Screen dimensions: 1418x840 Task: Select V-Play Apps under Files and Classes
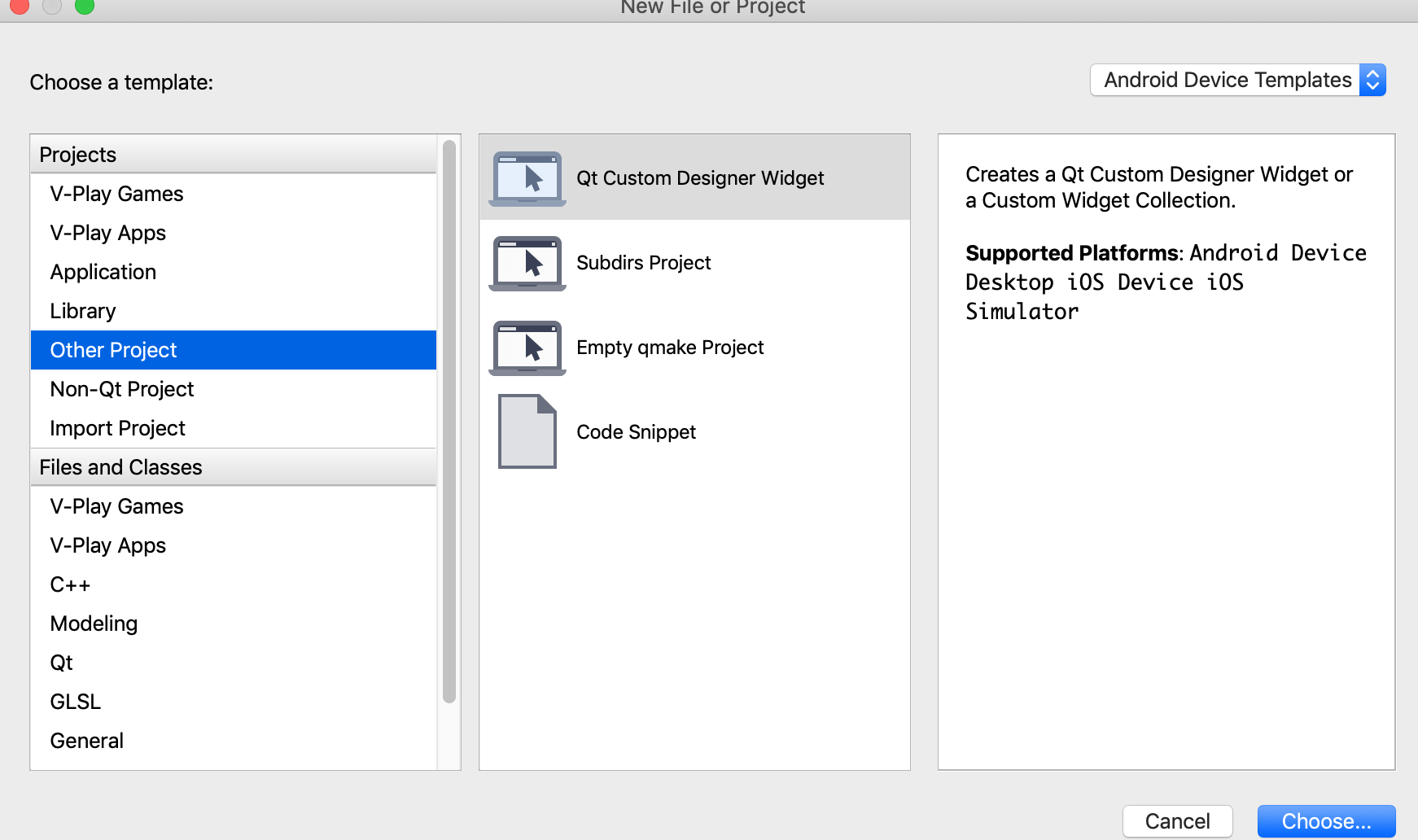click(108, 545)
